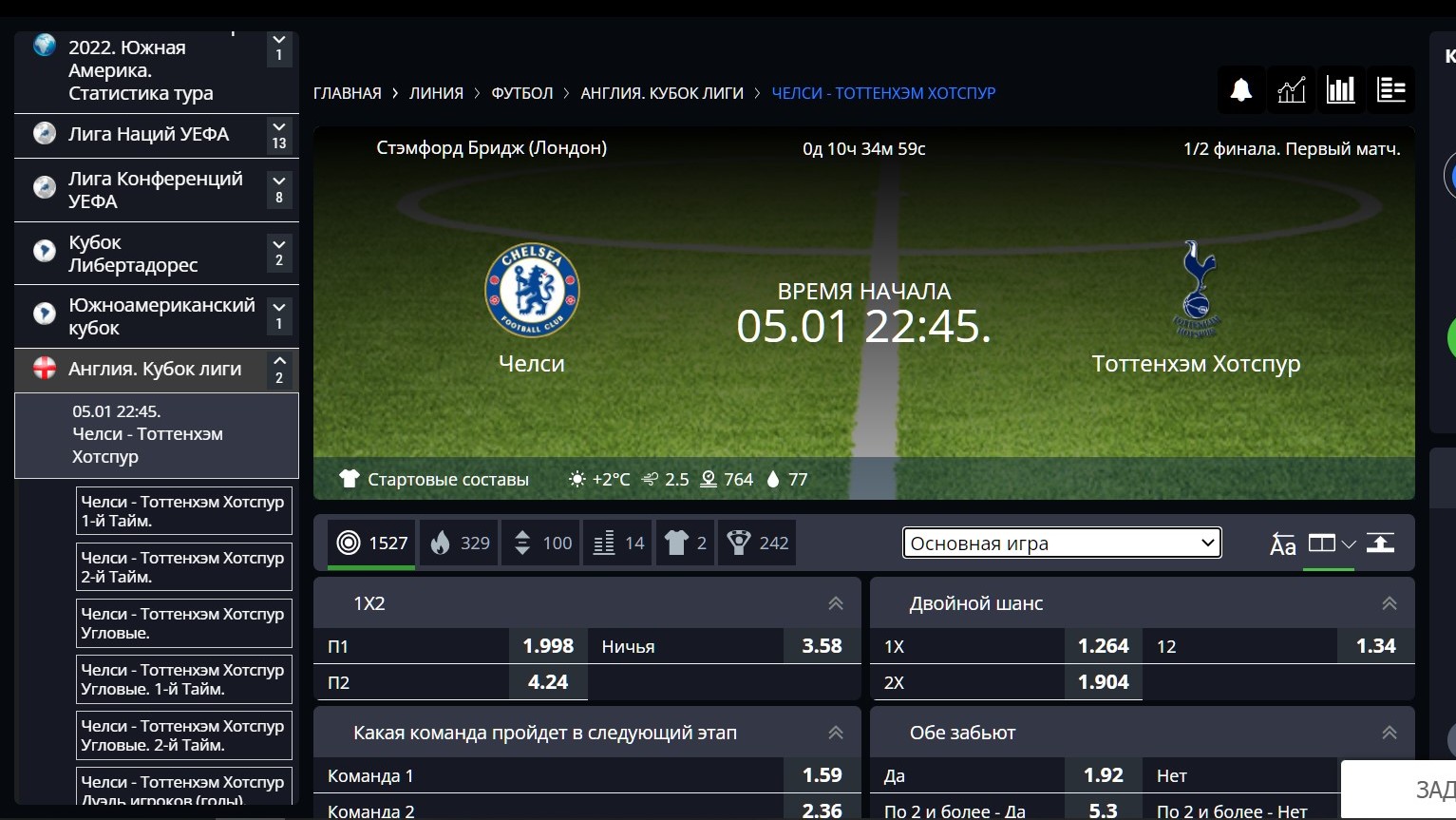Go to ЛИНИЯ in the breadcrumb
Screen dimensions: 1456x820
click(x=437, y=93)
